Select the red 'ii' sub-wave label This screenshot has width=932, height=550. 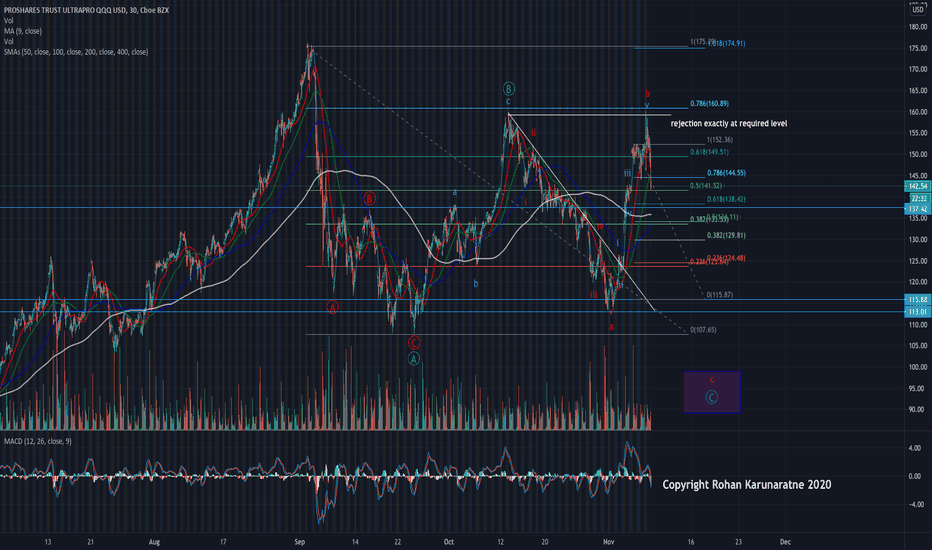(533, 133)
